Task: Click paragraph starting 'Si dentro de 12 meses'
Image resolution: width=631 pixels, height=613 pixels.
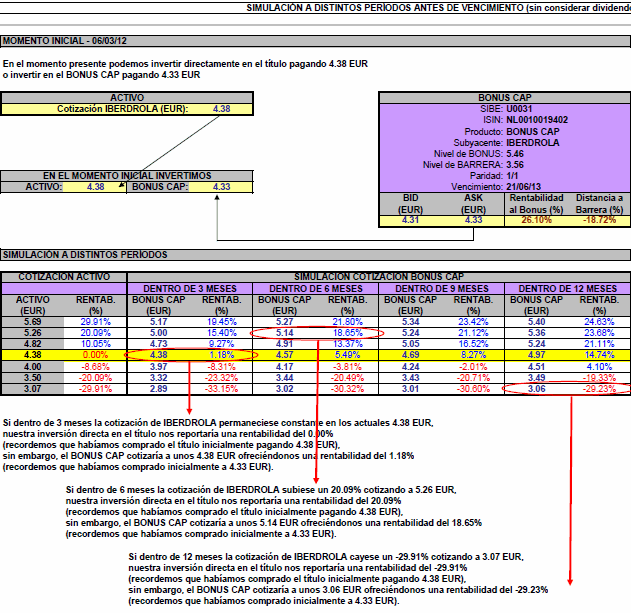Action: 338,579
